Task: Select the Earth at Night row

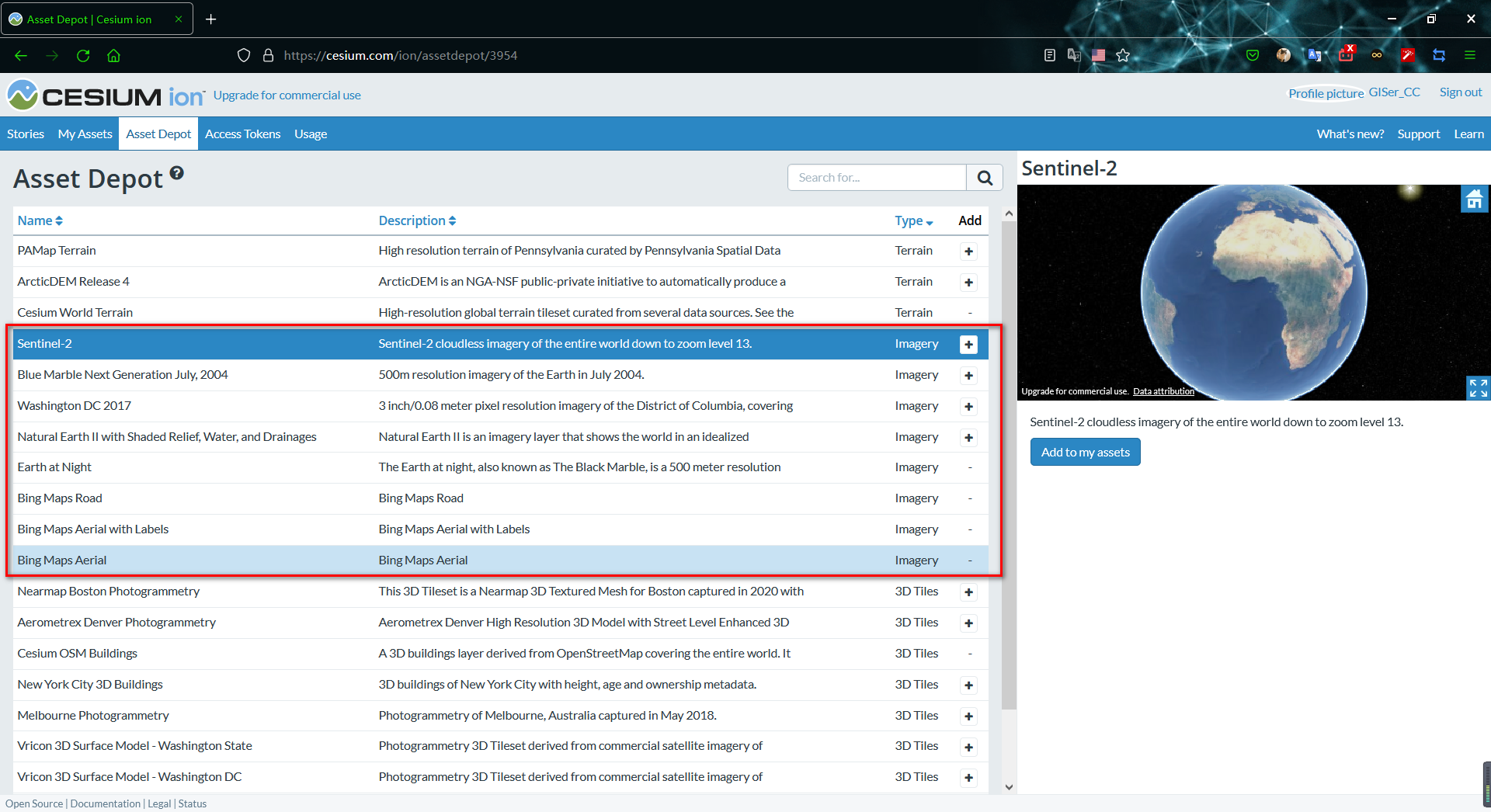Action: pyautogui.click(x=501, y=467)
